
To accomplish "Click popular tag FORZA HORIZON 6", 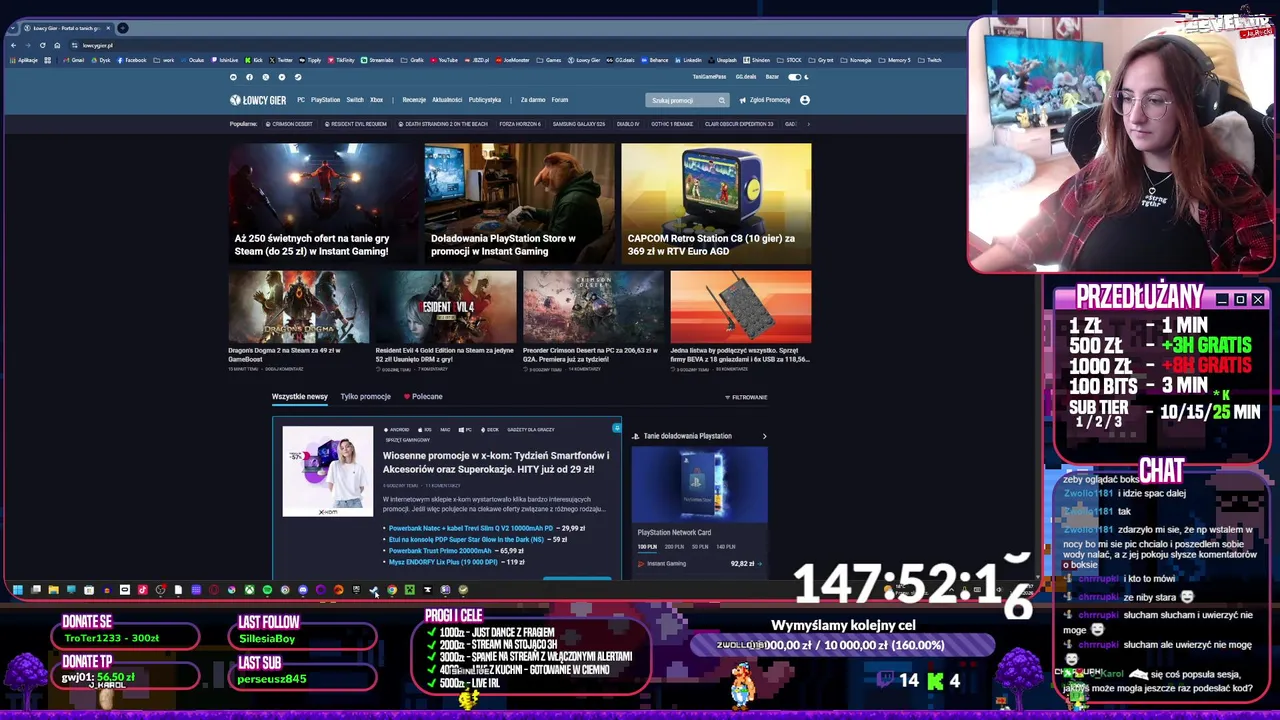I will coord(520,124).
